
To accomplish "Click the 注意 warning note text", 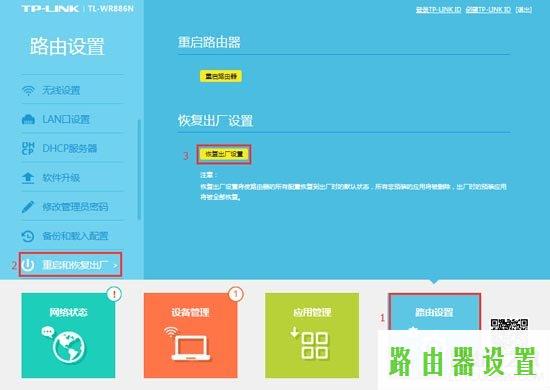I will point(353,186).
